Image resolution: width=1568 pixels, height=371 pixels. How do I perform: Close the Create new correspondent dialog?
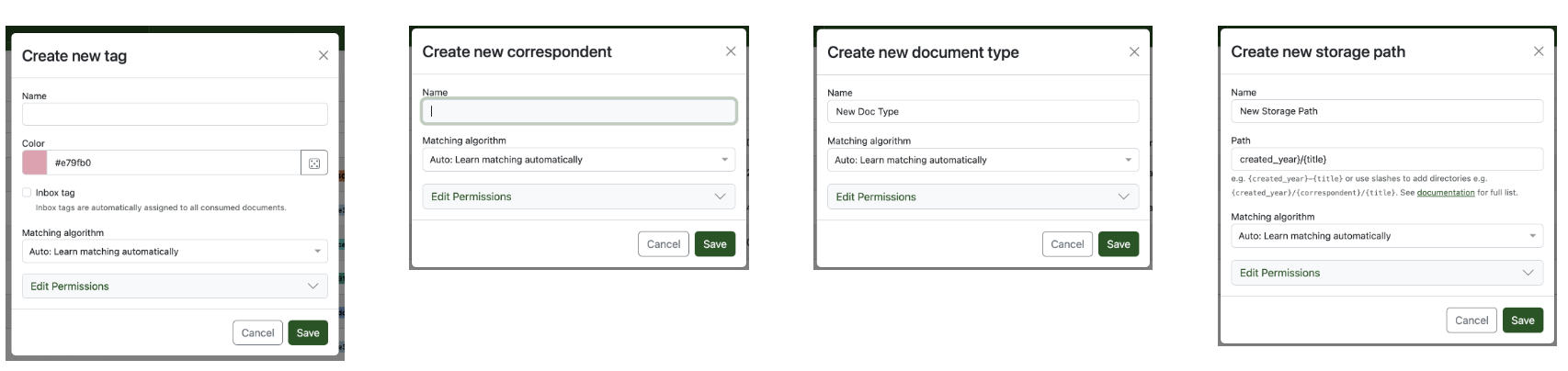[731, 51]
